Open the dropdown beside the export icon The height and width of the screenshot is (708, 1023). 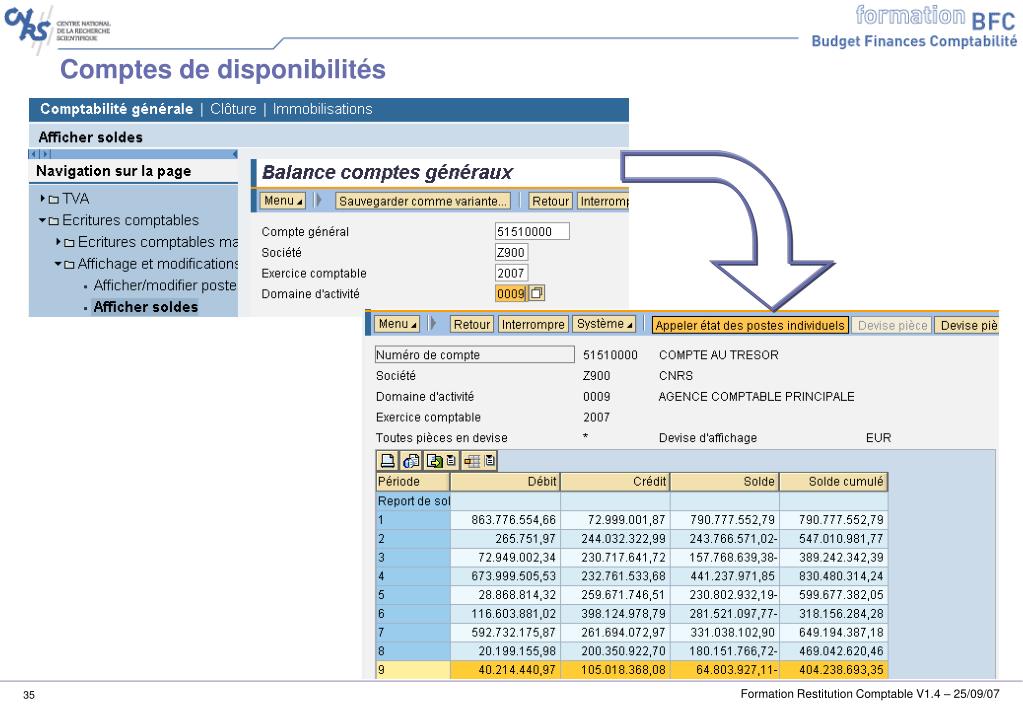pos(451,461)
